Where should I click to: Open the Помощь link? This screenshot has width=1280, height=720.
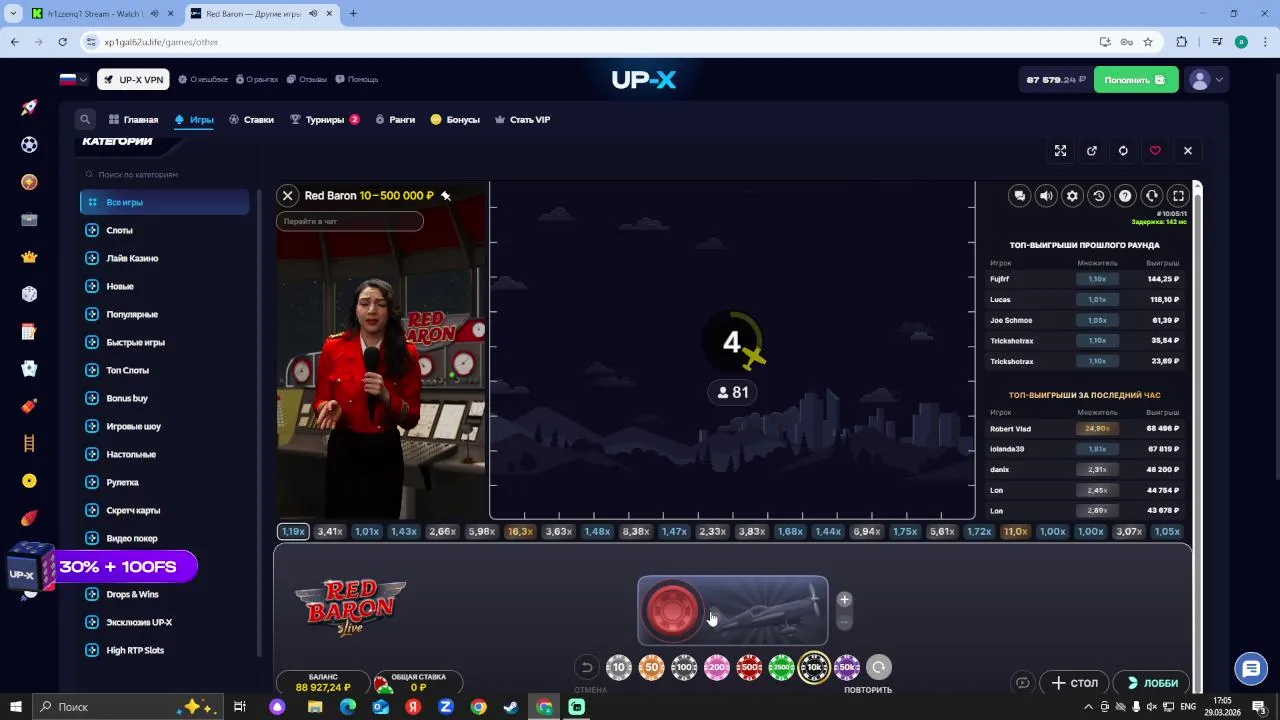357,80
